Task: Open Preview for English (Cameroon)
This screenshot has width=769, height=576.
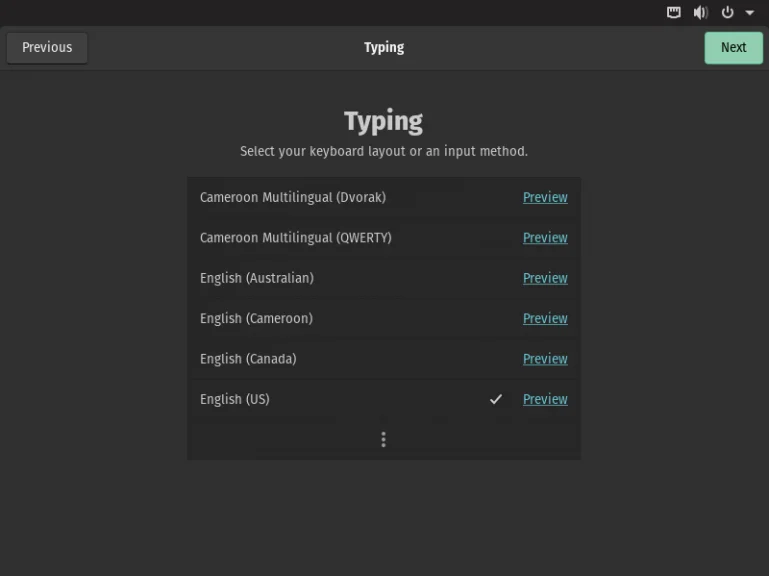Action: 545,318
